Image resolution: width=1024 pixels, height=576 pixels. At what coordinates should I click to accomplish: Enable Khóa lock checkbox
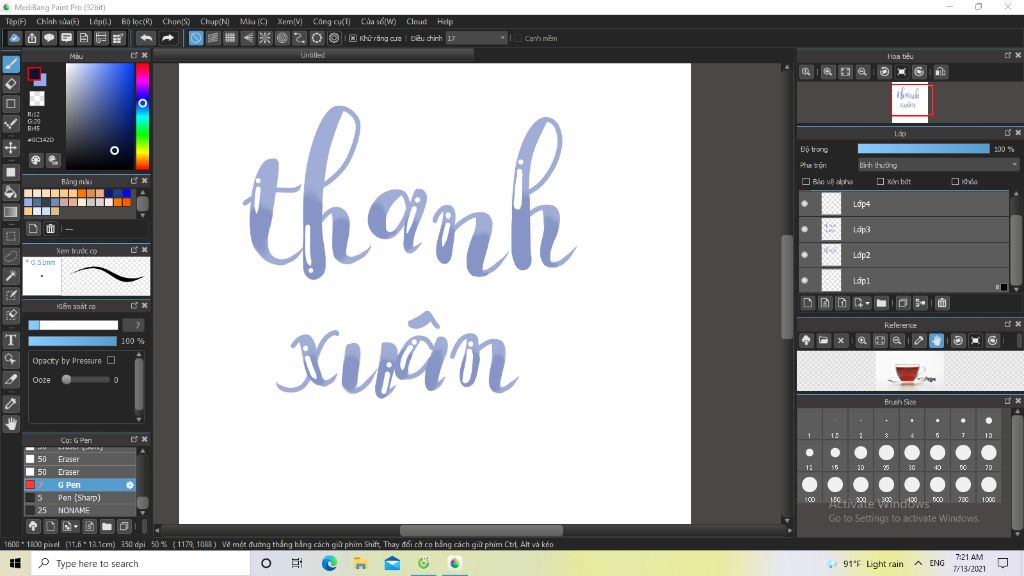(x=955, y=182)
